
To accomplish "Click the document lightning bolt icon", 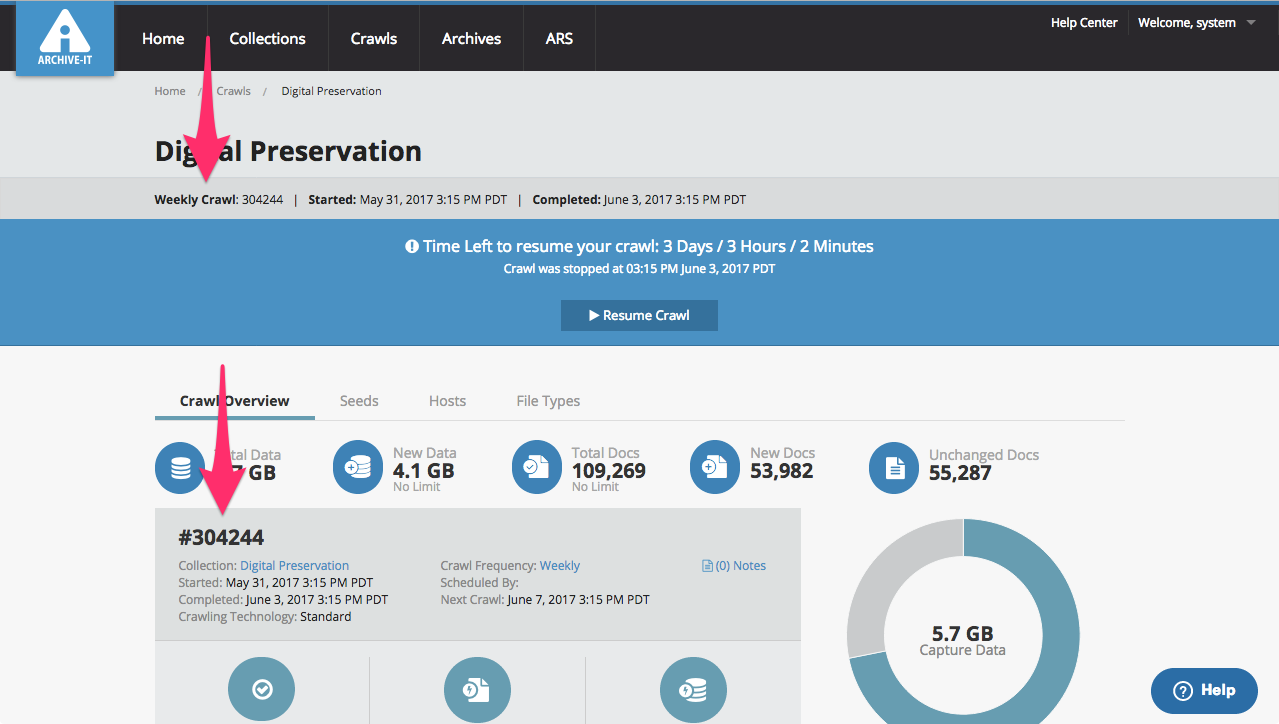I will 477,689.
